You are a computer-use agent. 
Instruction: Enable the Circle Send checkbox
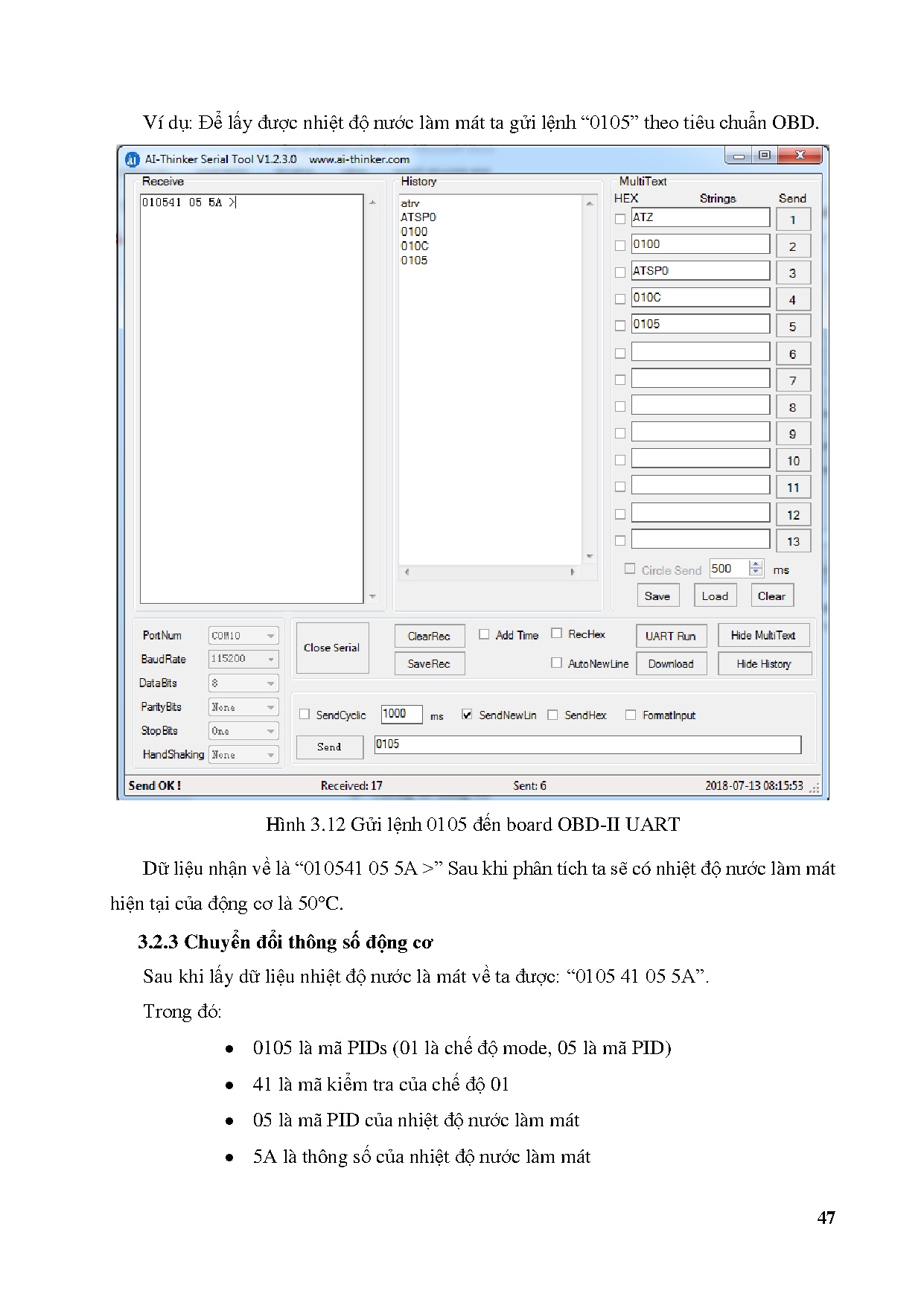coord(630,569)
